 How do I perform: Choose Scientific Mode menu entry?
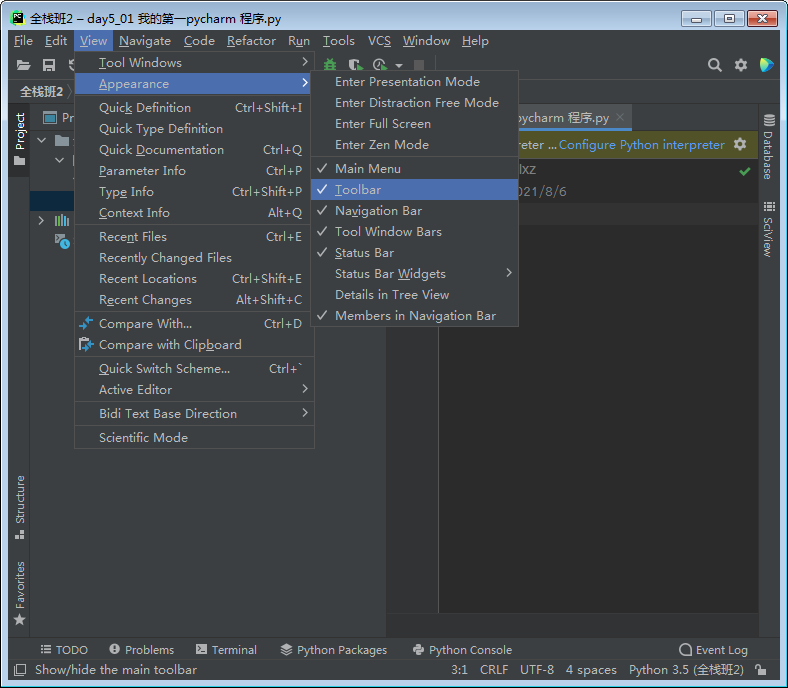coord(194,438)
